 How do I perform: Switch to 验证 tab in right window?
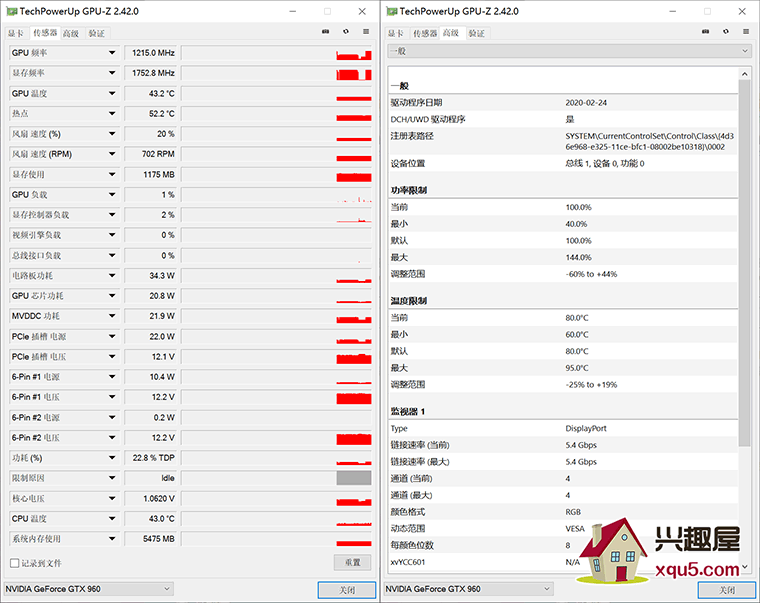click(477, 33)
